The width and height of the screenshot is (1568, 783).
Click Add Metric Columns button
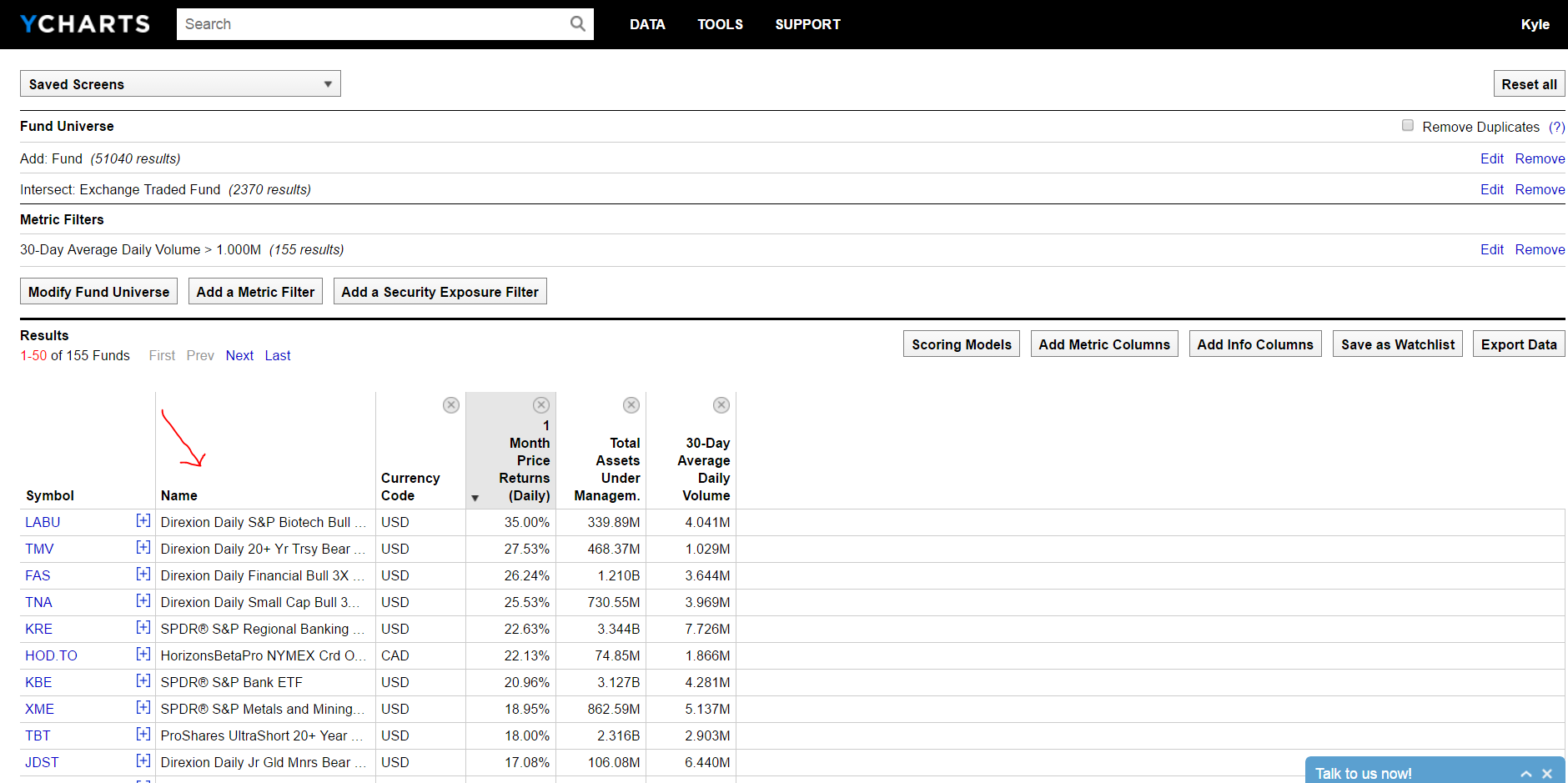1103,344
